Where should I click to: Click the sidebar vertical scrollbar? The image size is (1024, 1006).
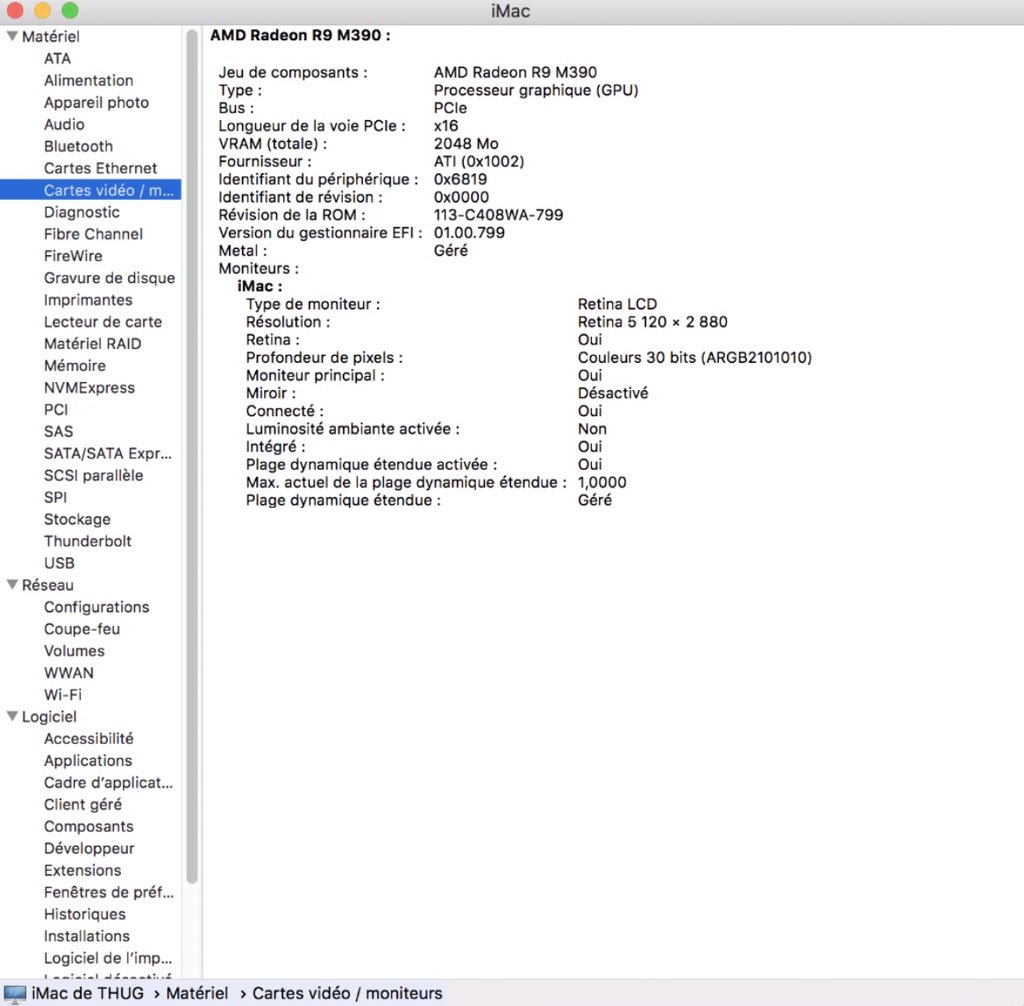tap(191, 457)
